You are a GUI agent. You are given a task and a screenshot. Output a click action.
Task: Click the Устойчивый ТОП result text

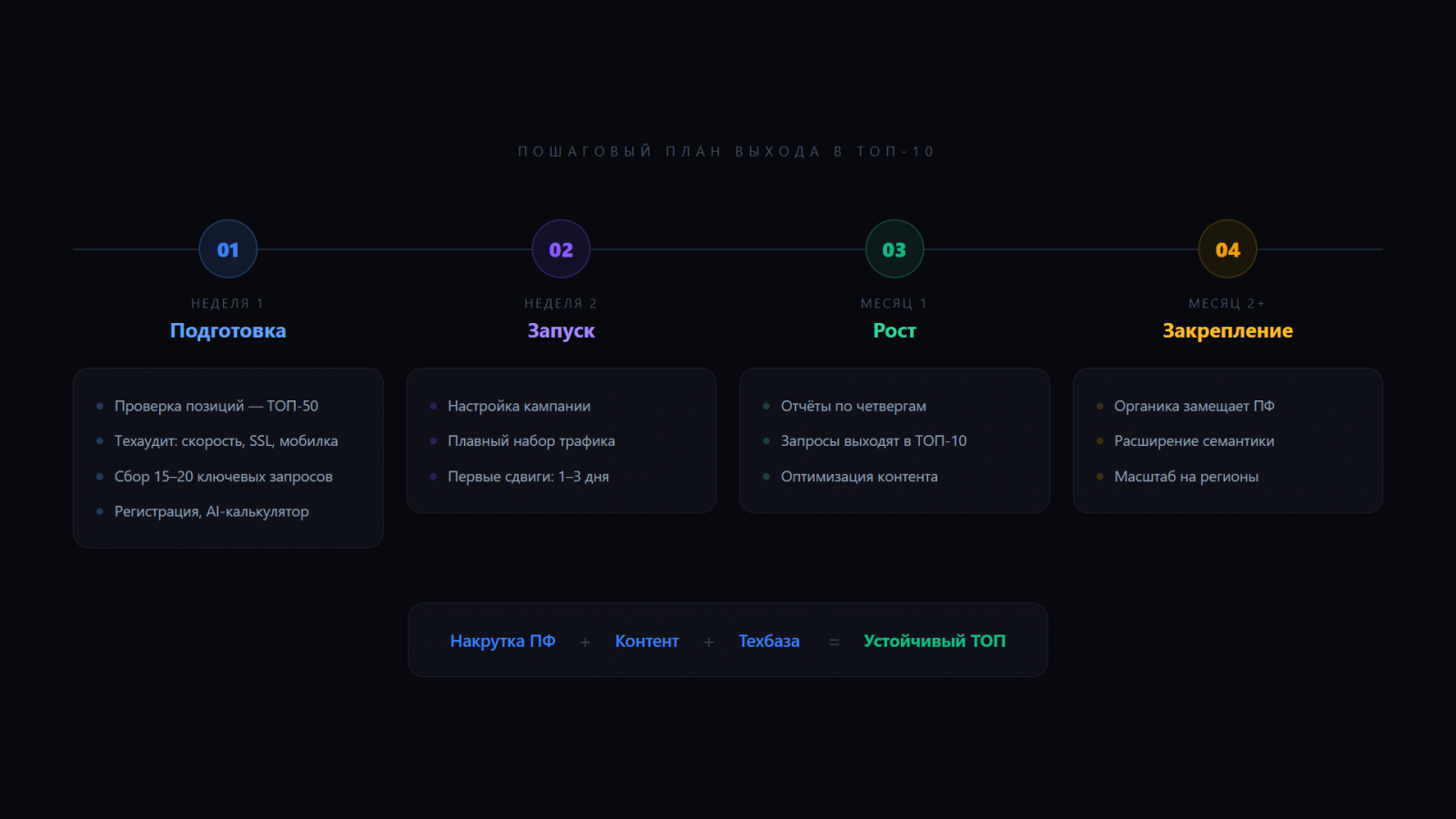935,642
